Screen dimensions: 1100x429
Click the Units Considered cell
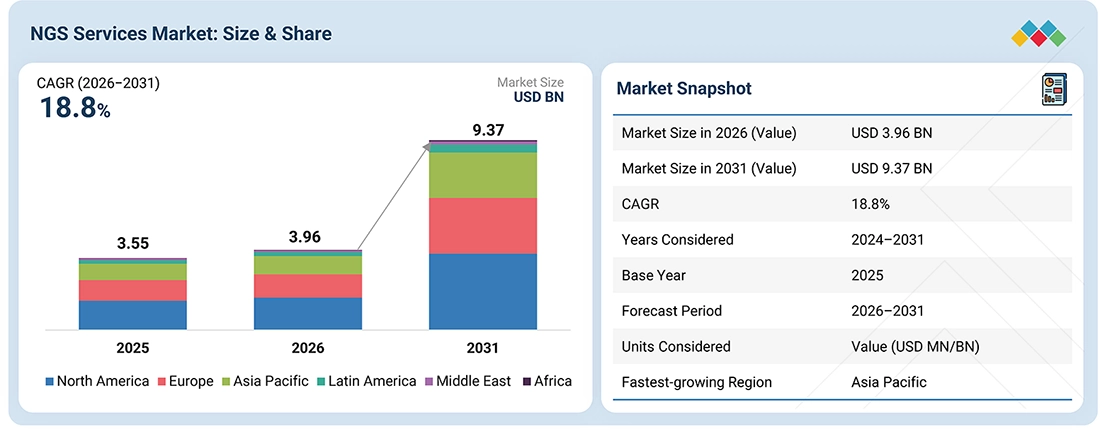pyautogui.click(x=676, y=346)
